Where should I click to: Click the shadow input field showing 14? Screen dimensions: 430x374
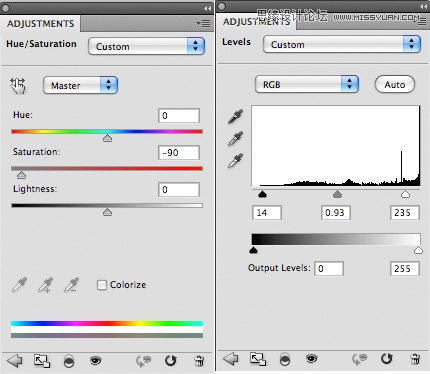click(x=267, y=212)
